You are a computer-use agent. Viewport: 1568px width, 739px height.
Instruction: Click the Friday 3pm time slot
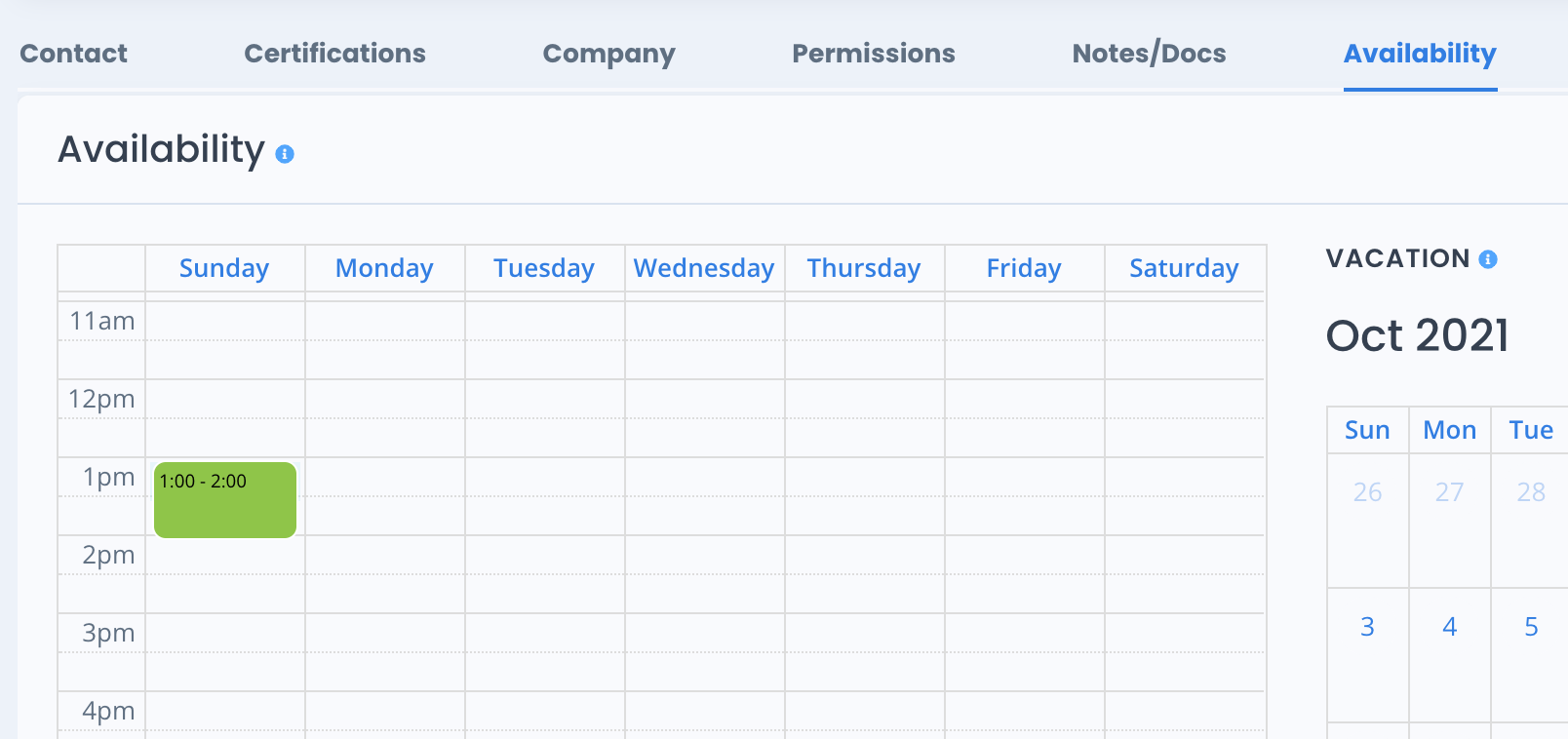1024,634
